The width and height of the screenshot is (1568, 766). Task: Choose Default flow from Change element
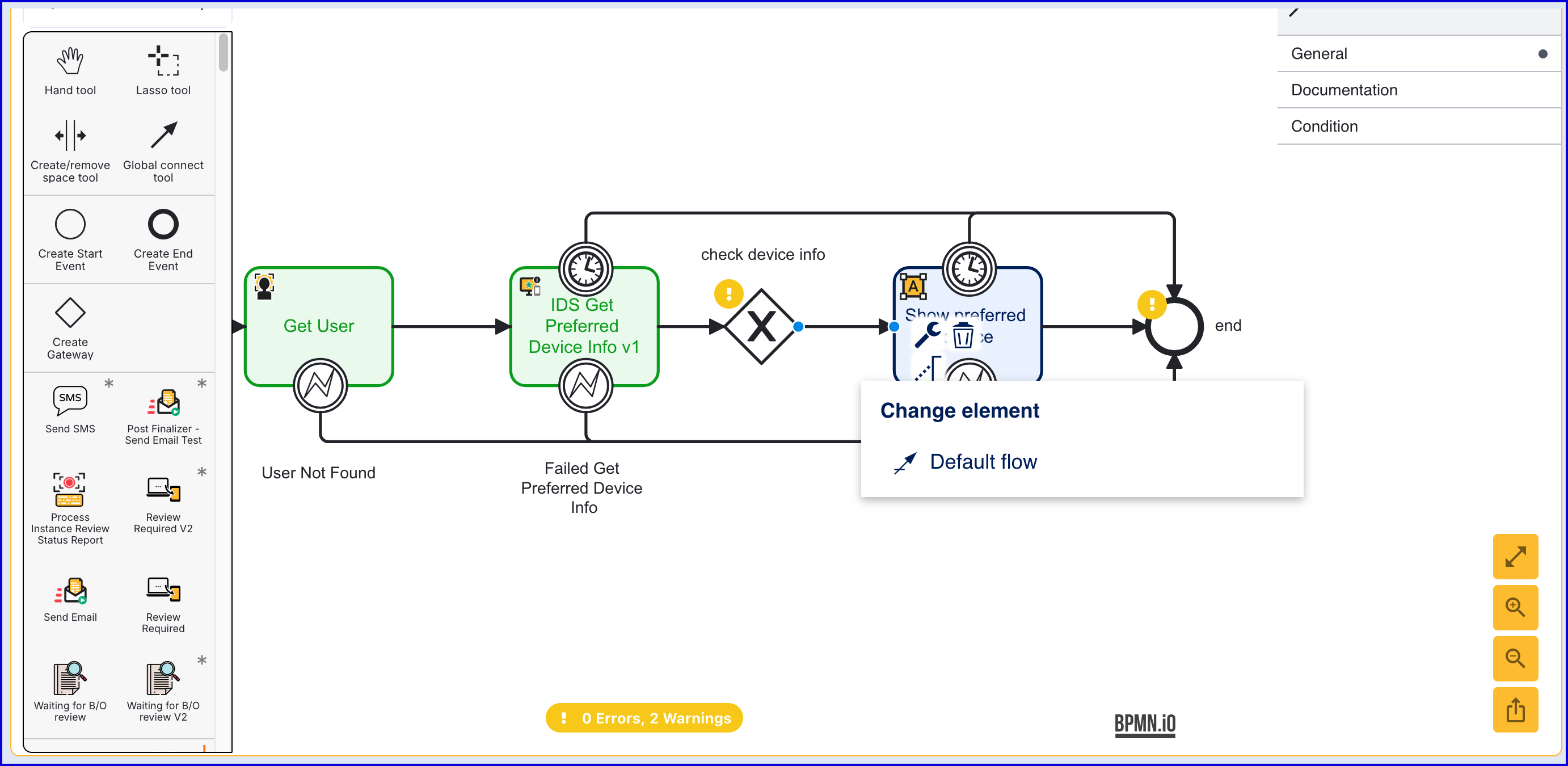click(x=982, y=461)
